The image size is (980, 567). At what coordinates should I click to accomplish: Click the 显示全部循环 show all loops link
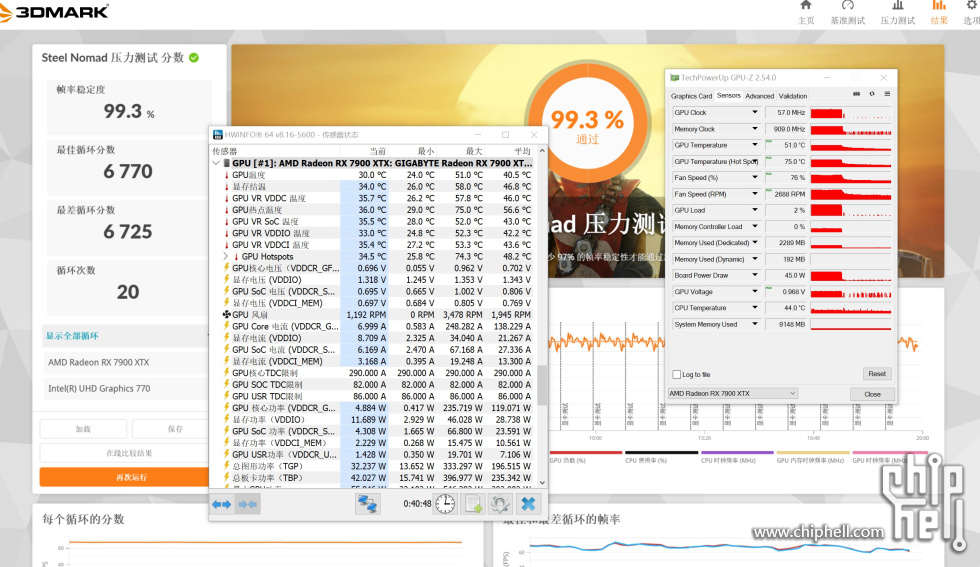click(x=72, y=336)
